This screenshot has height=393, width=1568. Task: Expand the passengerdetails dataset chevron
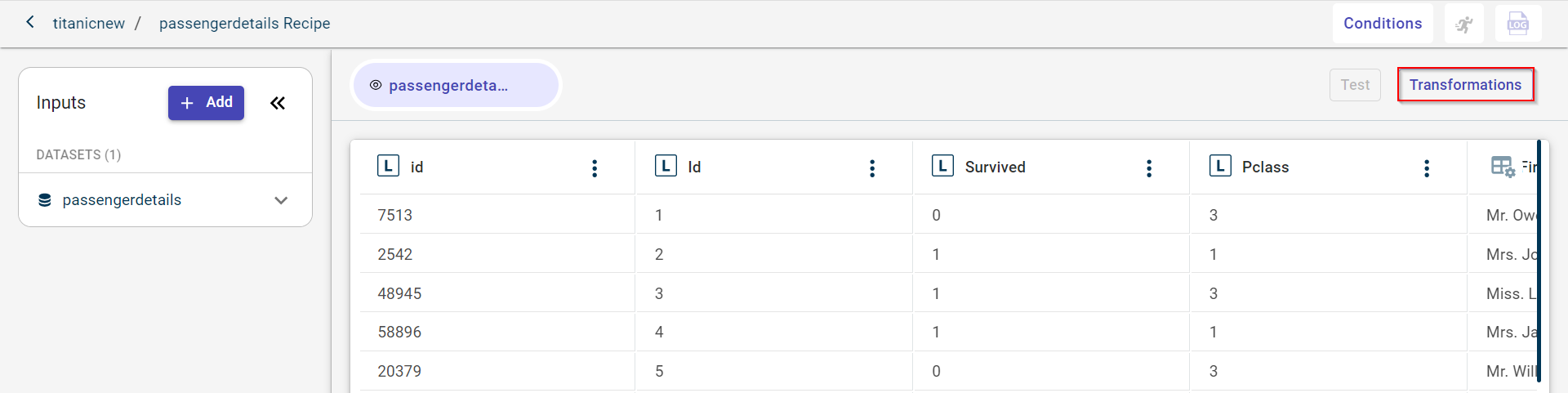tap(281, 200)
